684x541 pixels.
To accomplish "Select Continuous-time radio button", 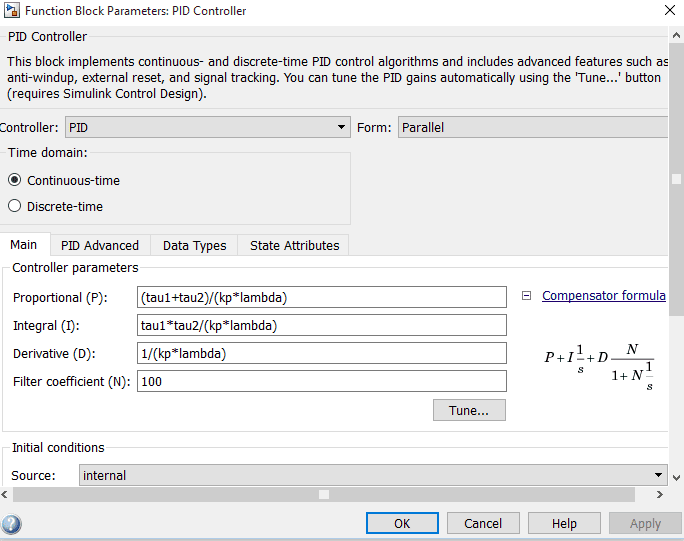I will pyautogui.click(x=14, y=181).
